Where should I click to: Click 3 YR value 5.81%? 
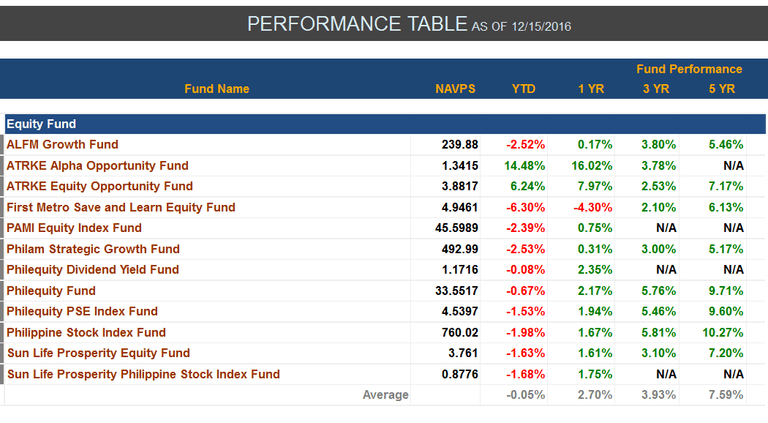659,332
